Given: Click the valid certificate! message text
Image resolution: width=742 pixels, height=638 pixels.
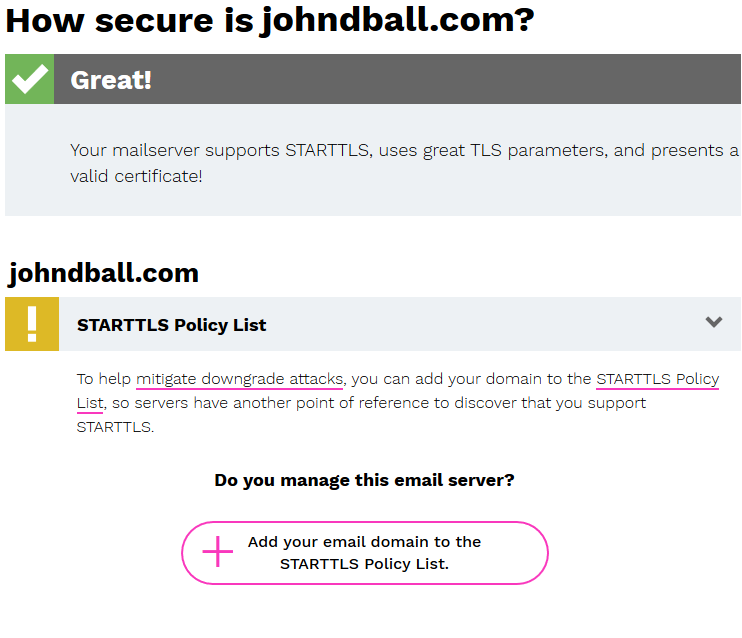Looking at the screenshot, I should coord(136,176).
